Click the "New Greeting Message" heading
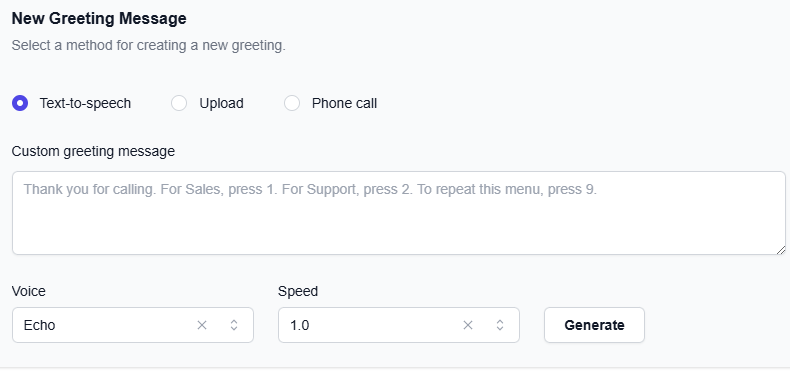This screenshot has height=377, width=790. pyautogui.click(x=99, y=19)
